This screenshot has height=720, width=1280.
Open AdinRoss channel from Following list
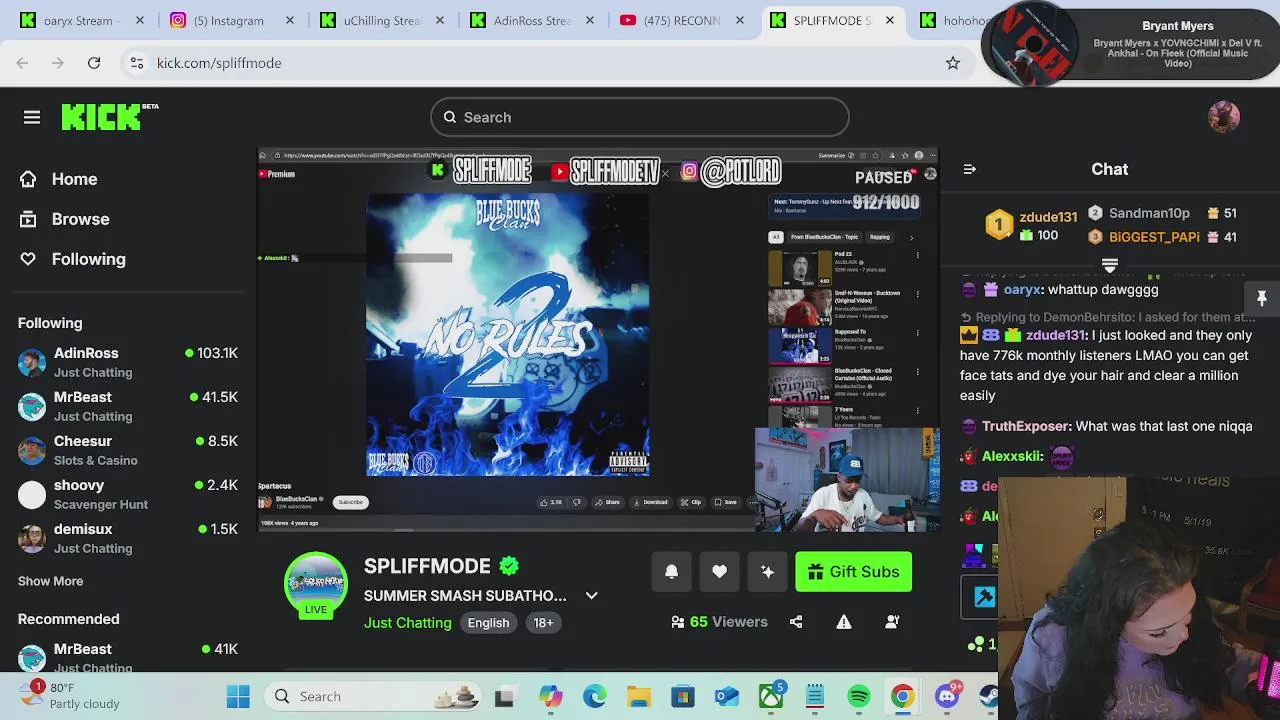point(128,362)
